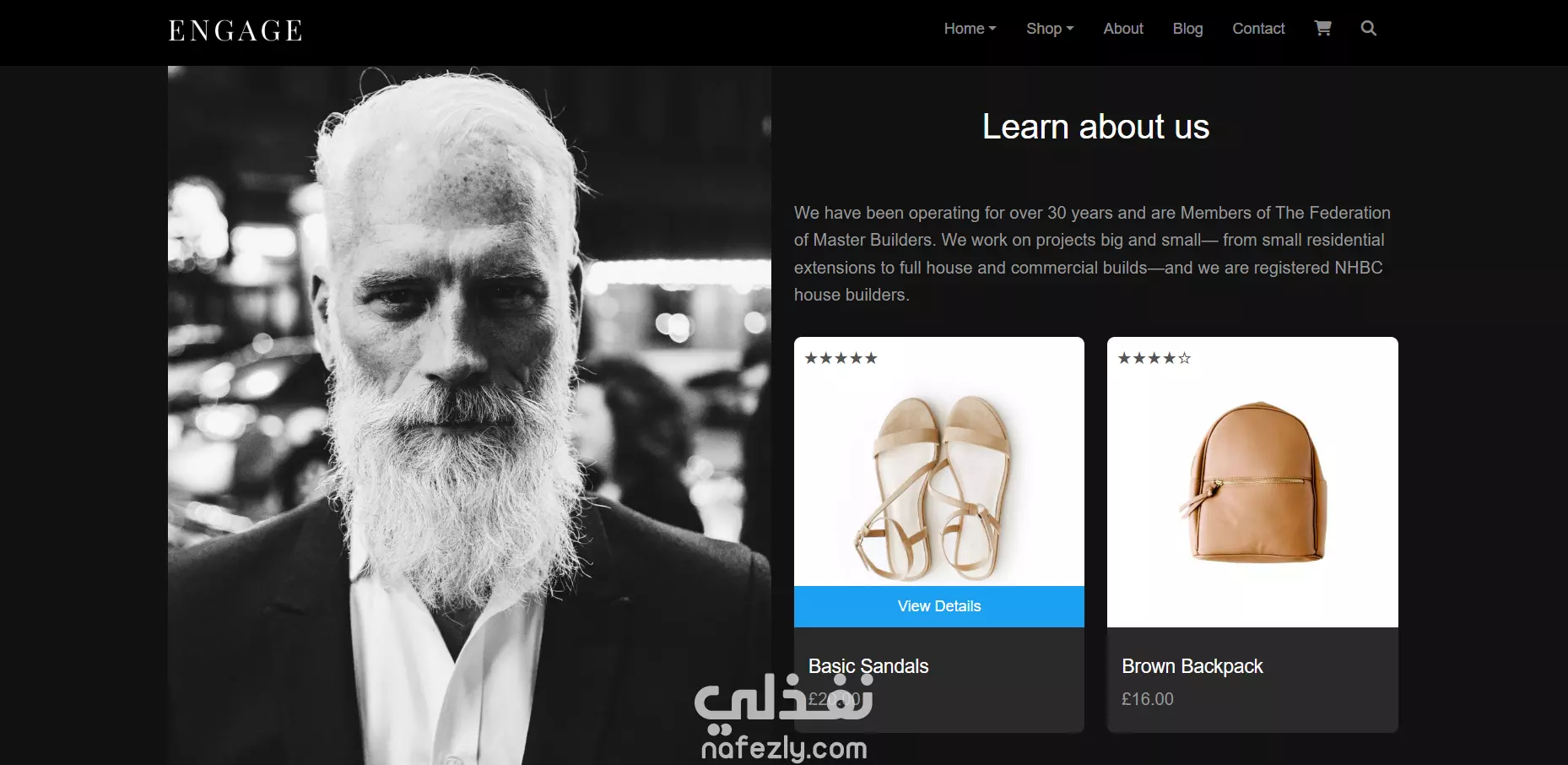
Task: Click the caret next to Shop
Action: (x=1070, y=29)
